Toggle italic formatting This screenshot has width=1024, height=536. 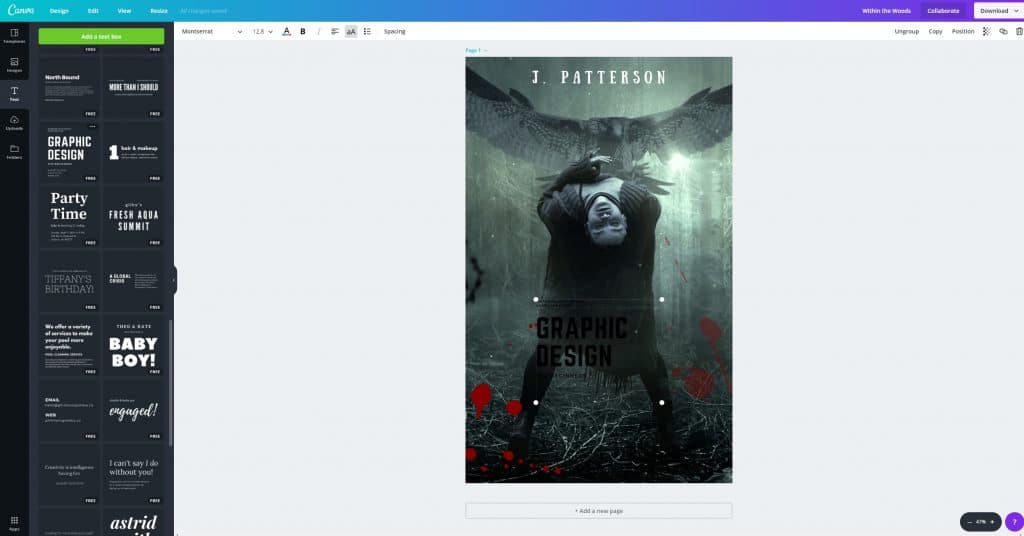[319, 31]
